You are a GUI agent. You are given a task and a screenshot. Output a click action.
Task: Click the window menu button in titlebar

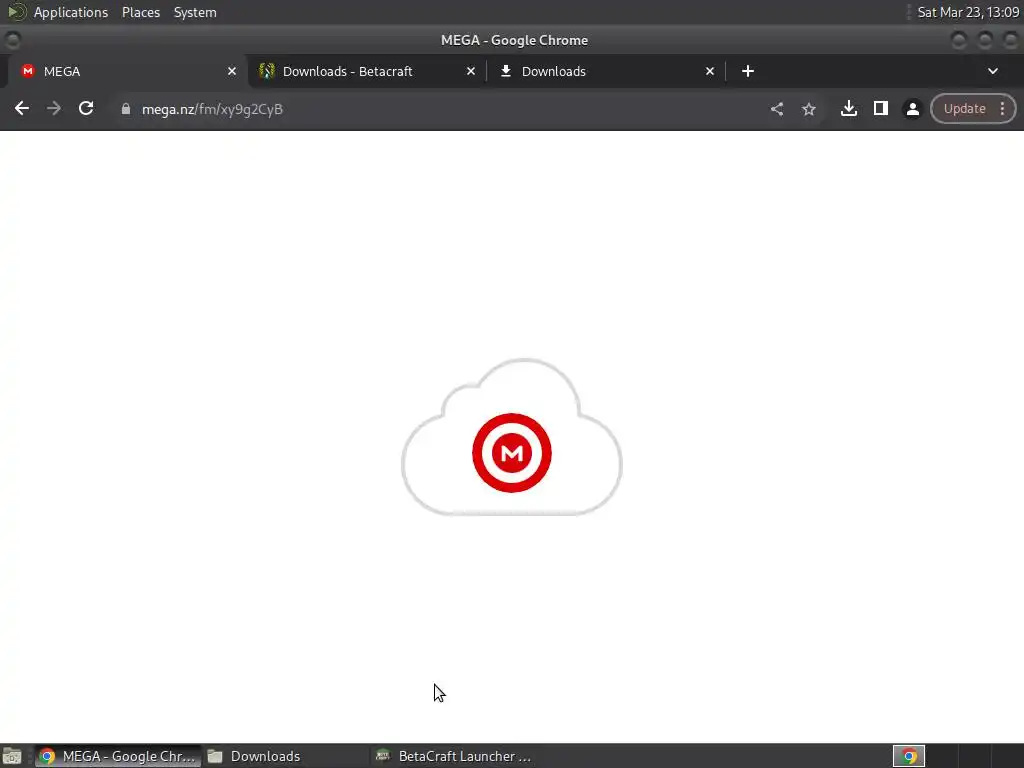[x=12, y=40]
